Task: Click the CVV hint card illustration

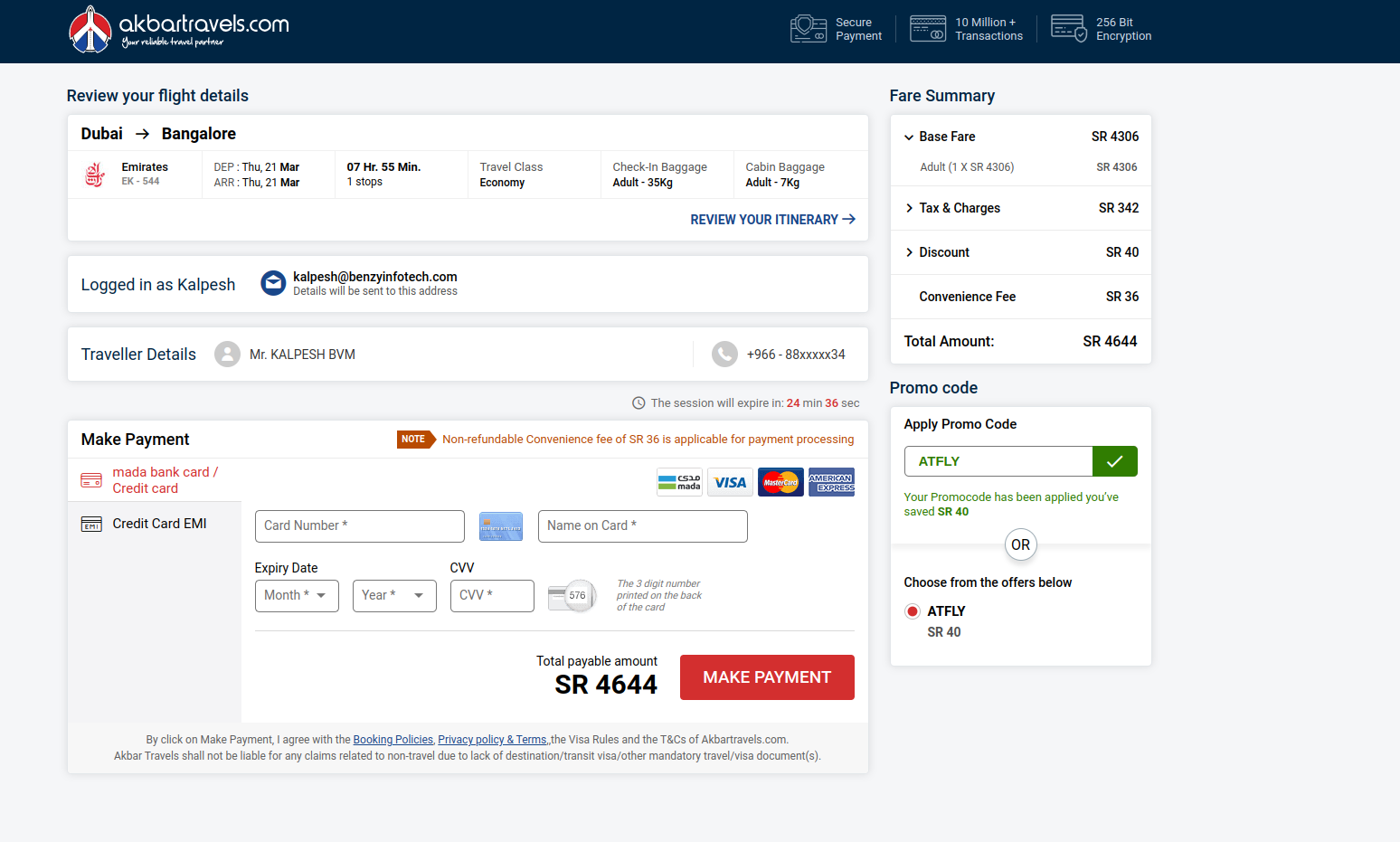Action: (x=572, y=596)
